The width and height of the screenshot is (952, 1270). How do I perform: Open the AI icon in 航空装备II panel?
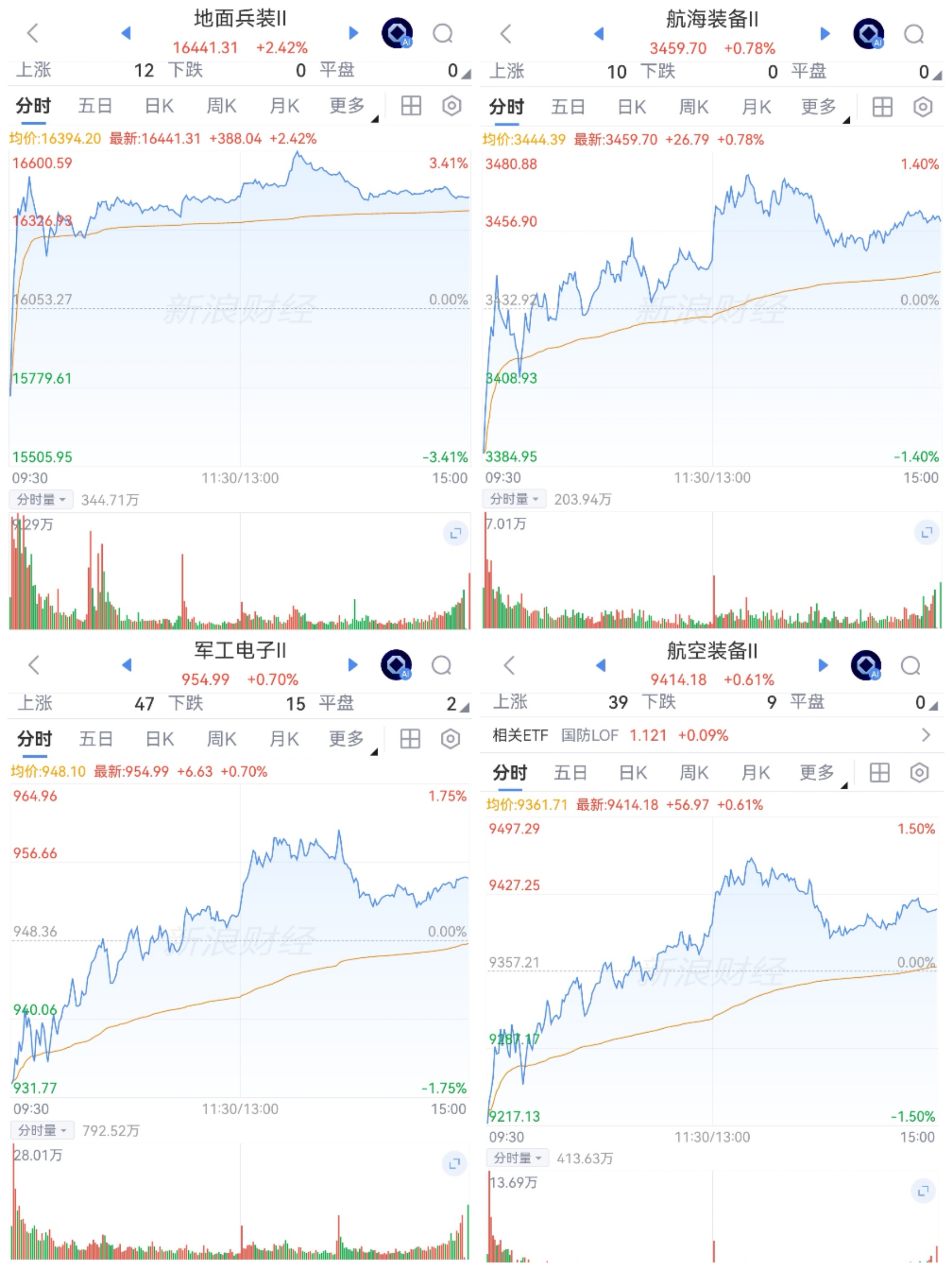(866, 665)
